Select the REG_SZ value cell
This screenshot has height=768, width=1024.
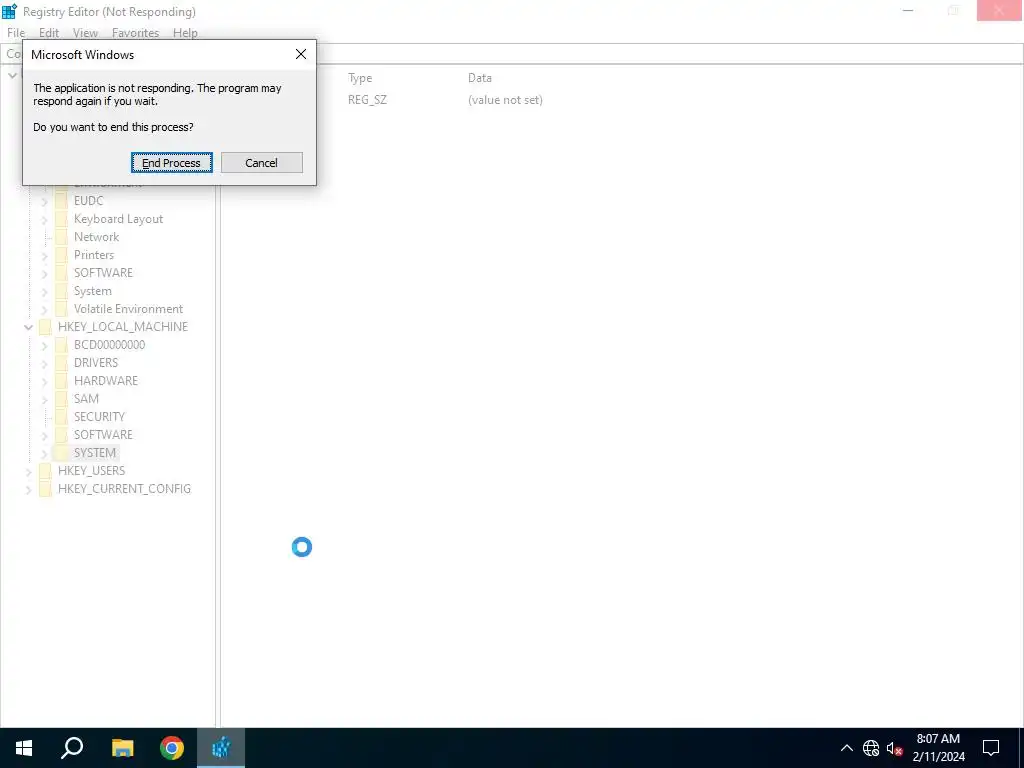pyautogui.click(x=367, y=100)
